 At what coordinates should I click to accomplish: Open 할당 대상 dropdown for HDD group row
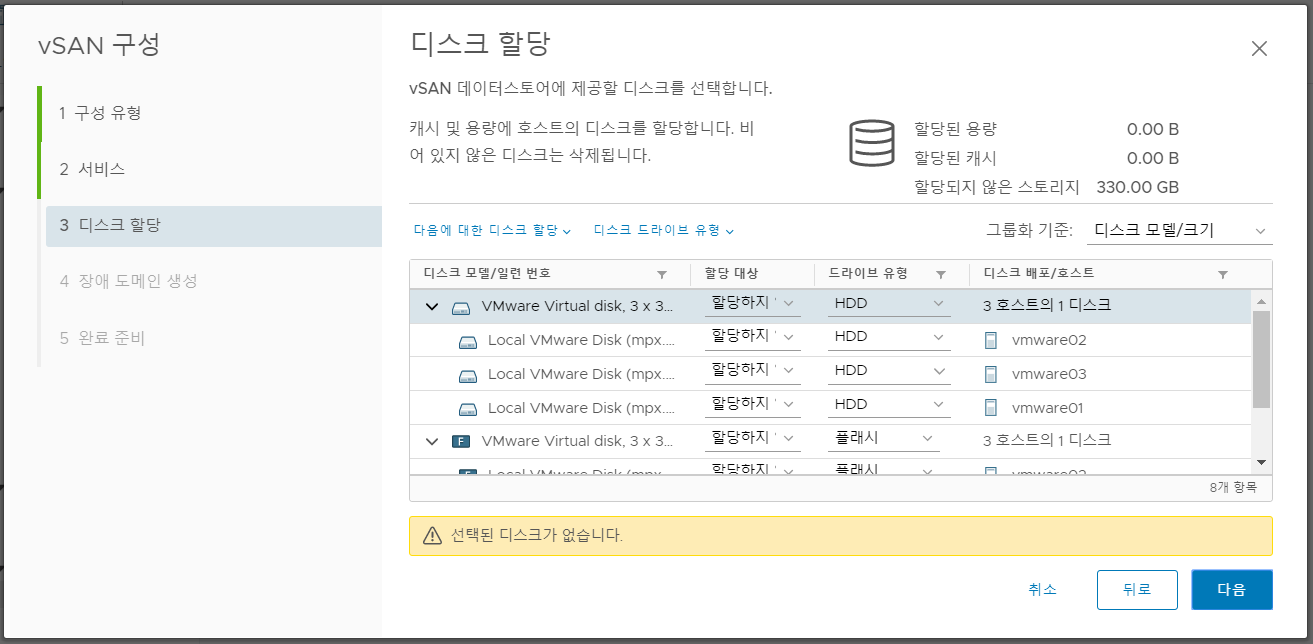click(x=753, y=303)
